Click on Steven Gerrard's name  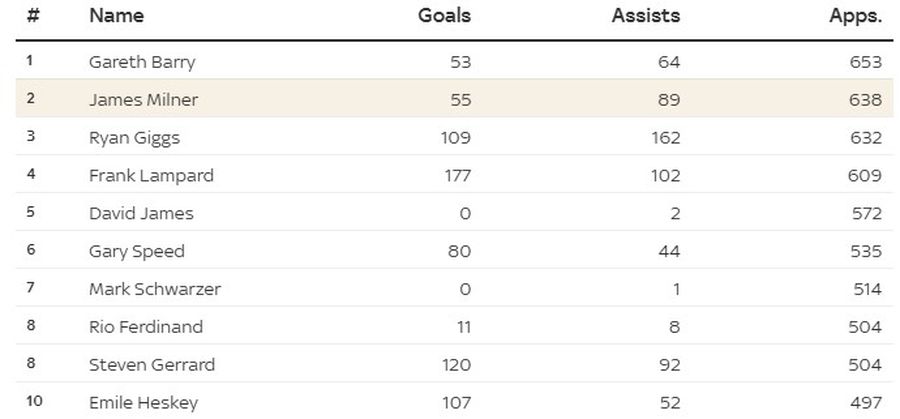pyautogui.click(x=151, y=365)
